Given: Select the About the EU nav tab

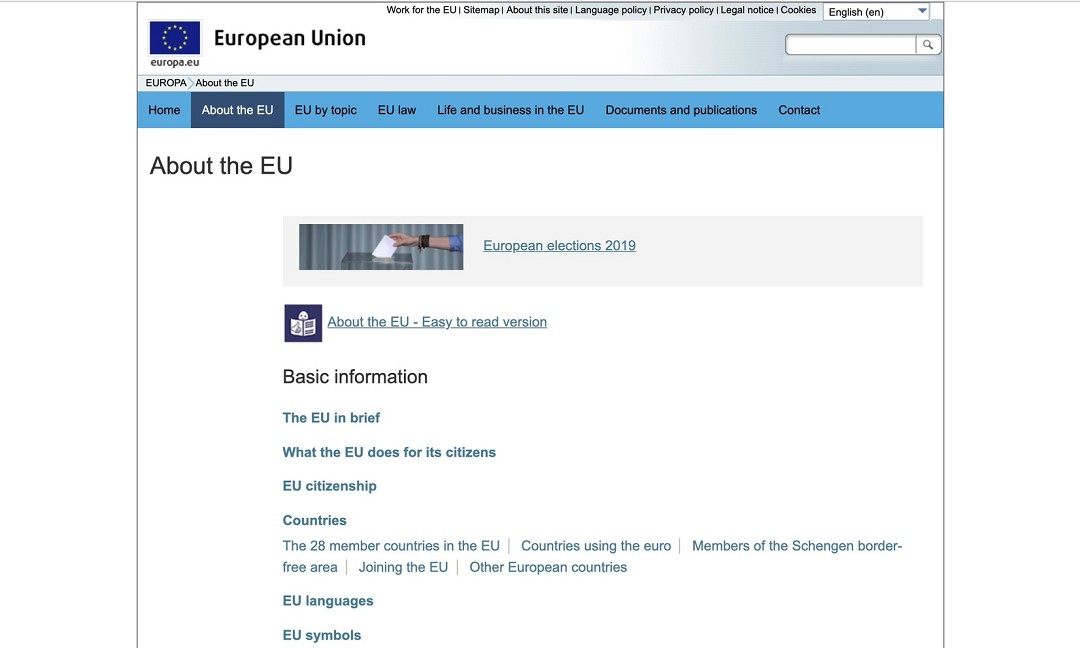Looking at the screenshot, I should [x=238, y=110].
